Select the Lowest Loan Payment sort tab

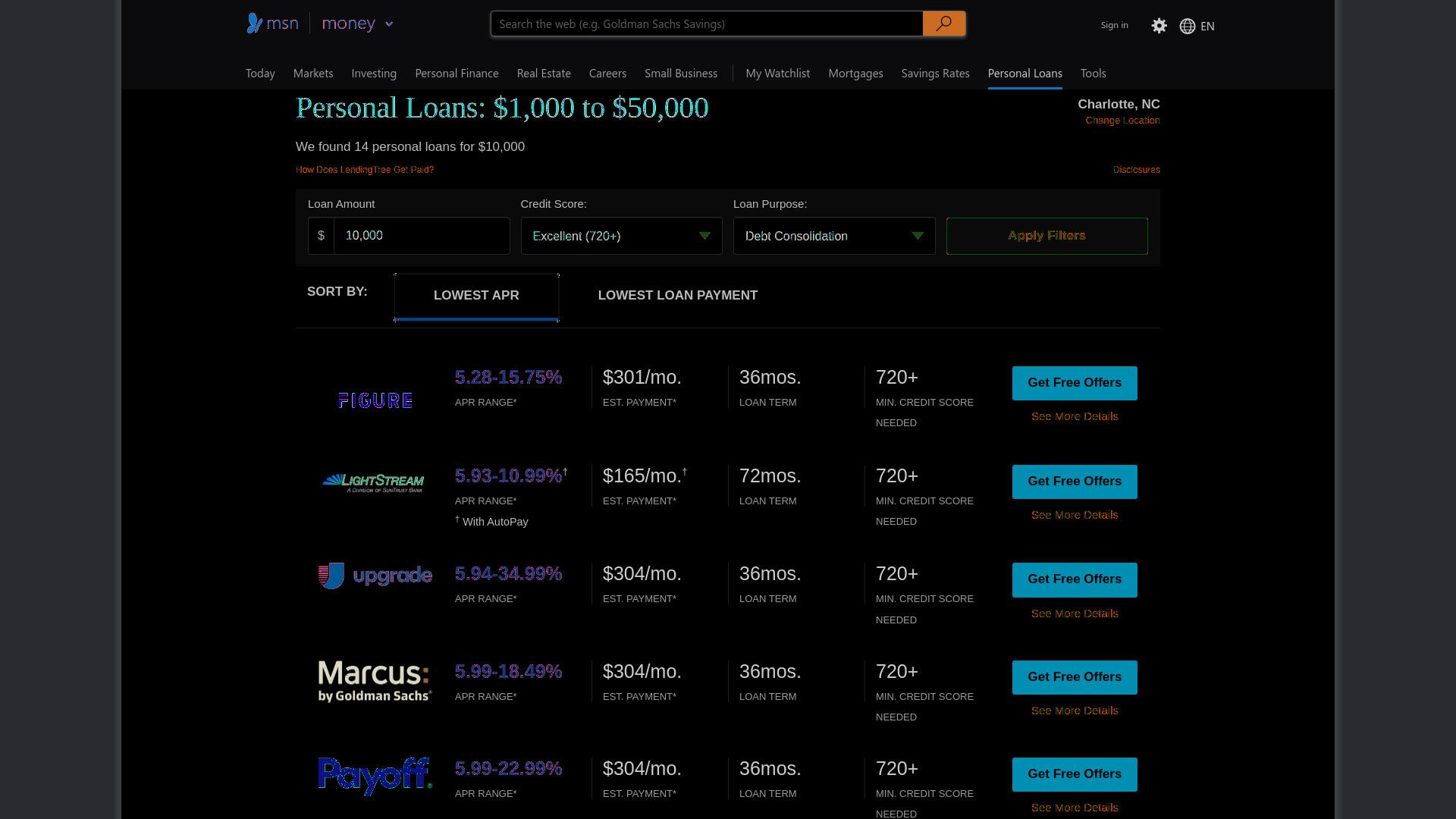tap(678, 296)
